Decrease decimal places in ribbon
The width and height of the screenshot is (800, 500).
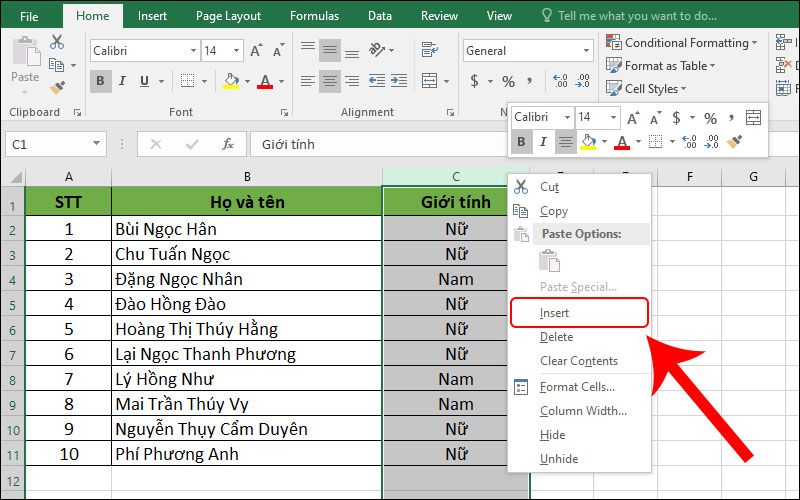click(x=583, y=81)
